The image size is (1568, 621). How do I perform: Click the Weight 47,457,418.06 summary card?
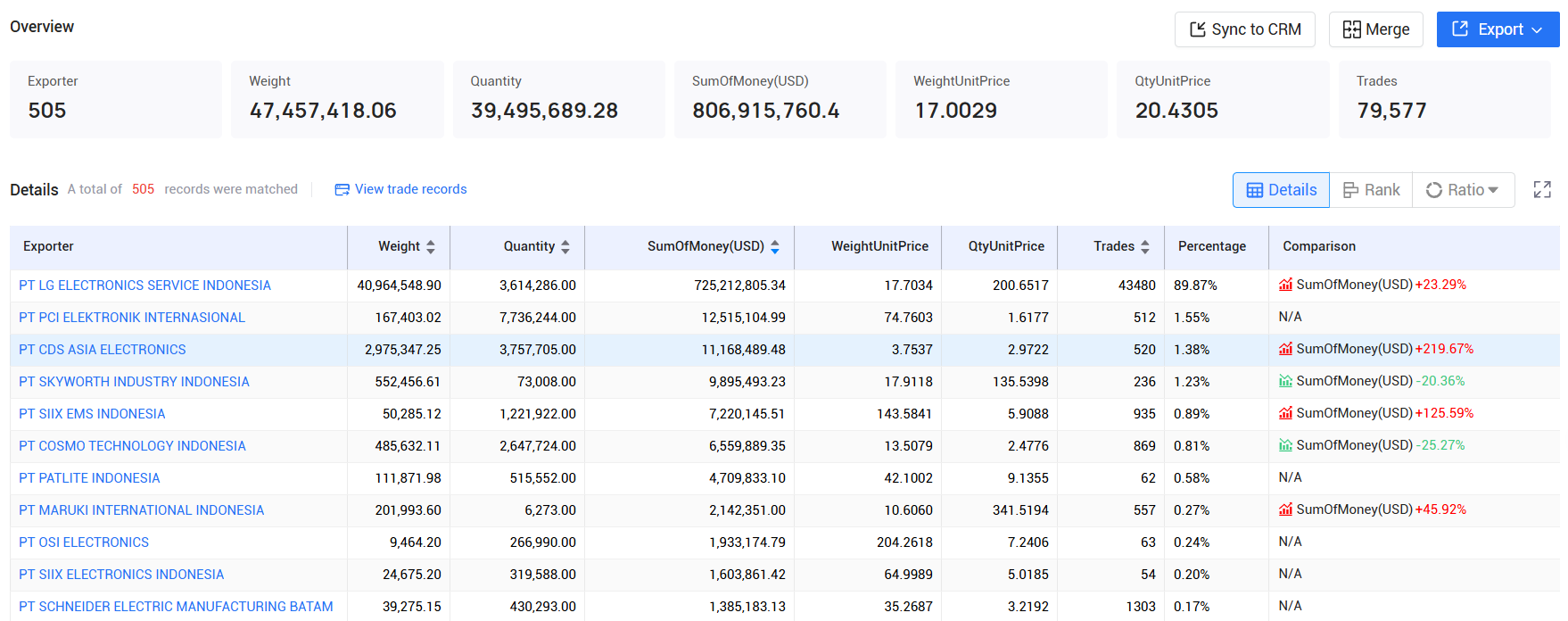click(337, 99)
